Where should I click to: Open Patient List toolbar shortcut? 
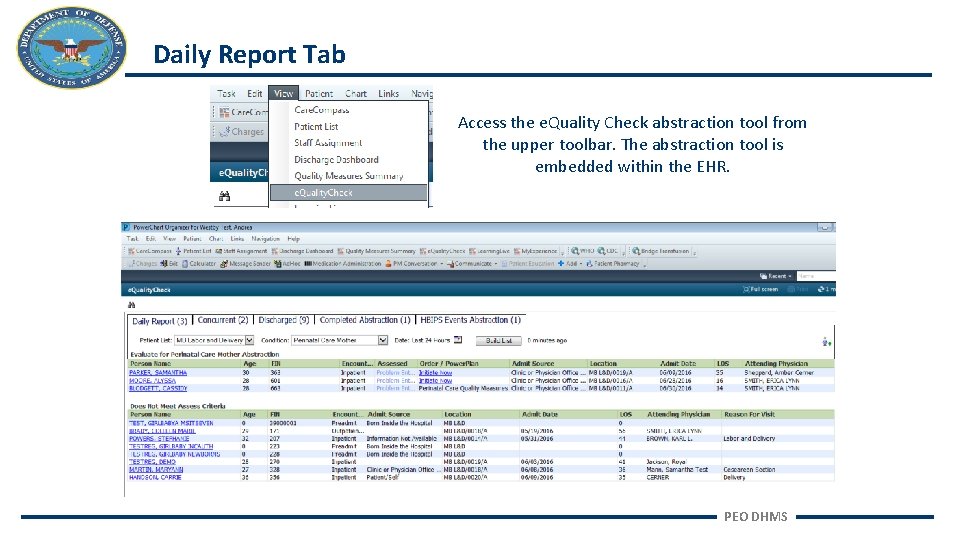(193, 251)
